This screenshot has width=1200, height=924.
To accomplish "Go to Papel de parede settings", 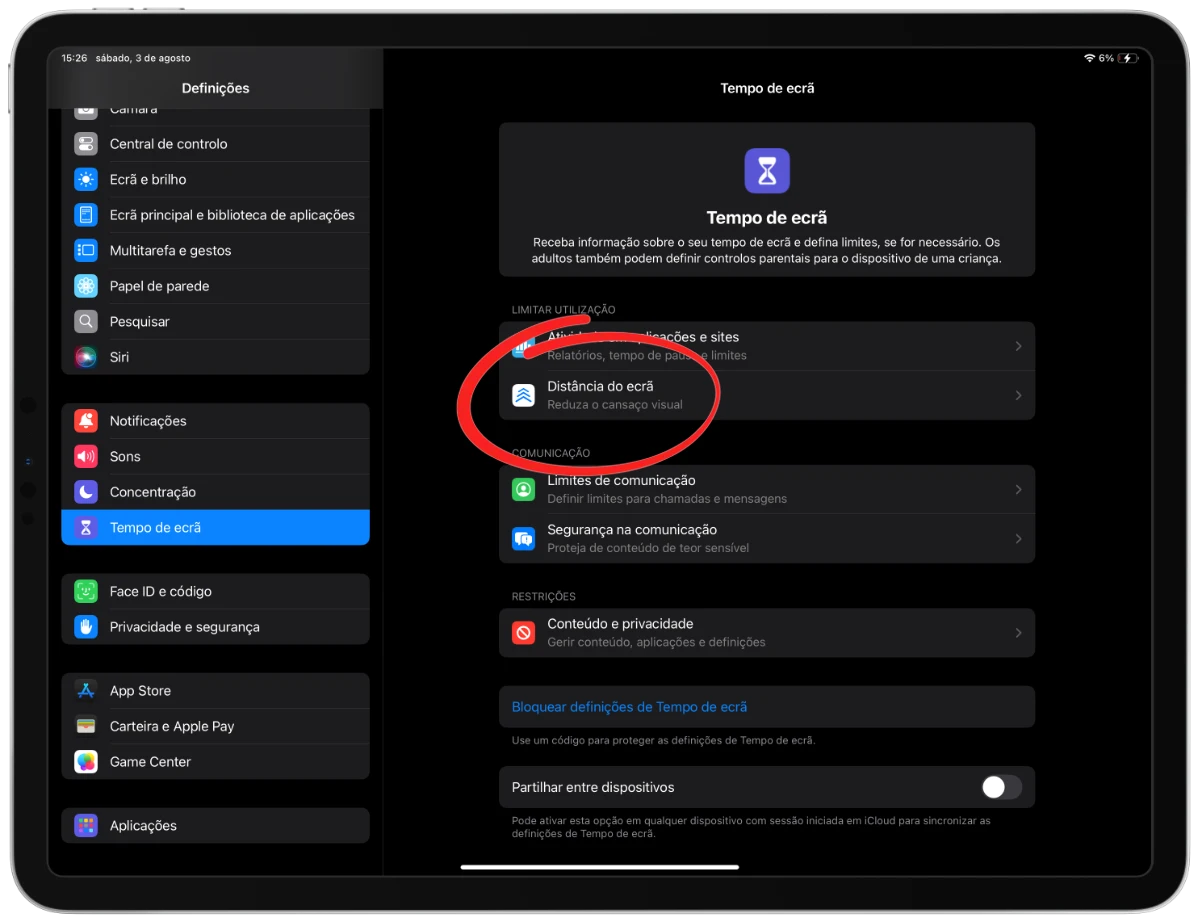I will tap(215, 286).
